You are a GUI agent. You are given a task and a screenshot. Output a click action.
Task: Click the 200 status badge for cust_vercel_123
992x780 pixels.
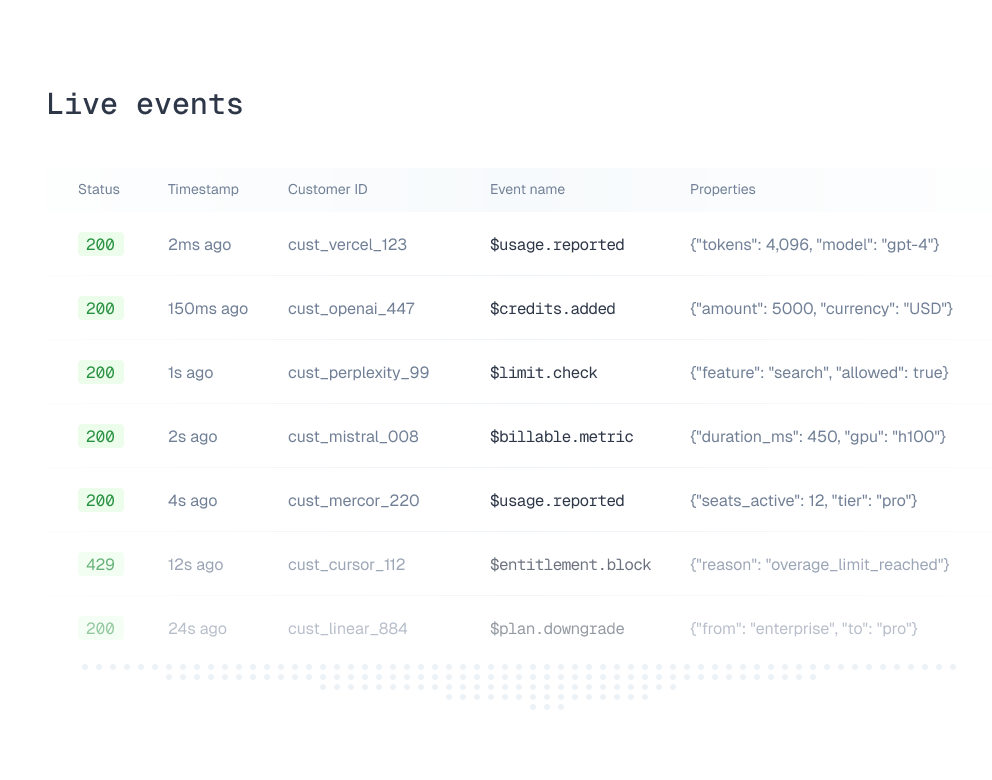tap(100, 245)
